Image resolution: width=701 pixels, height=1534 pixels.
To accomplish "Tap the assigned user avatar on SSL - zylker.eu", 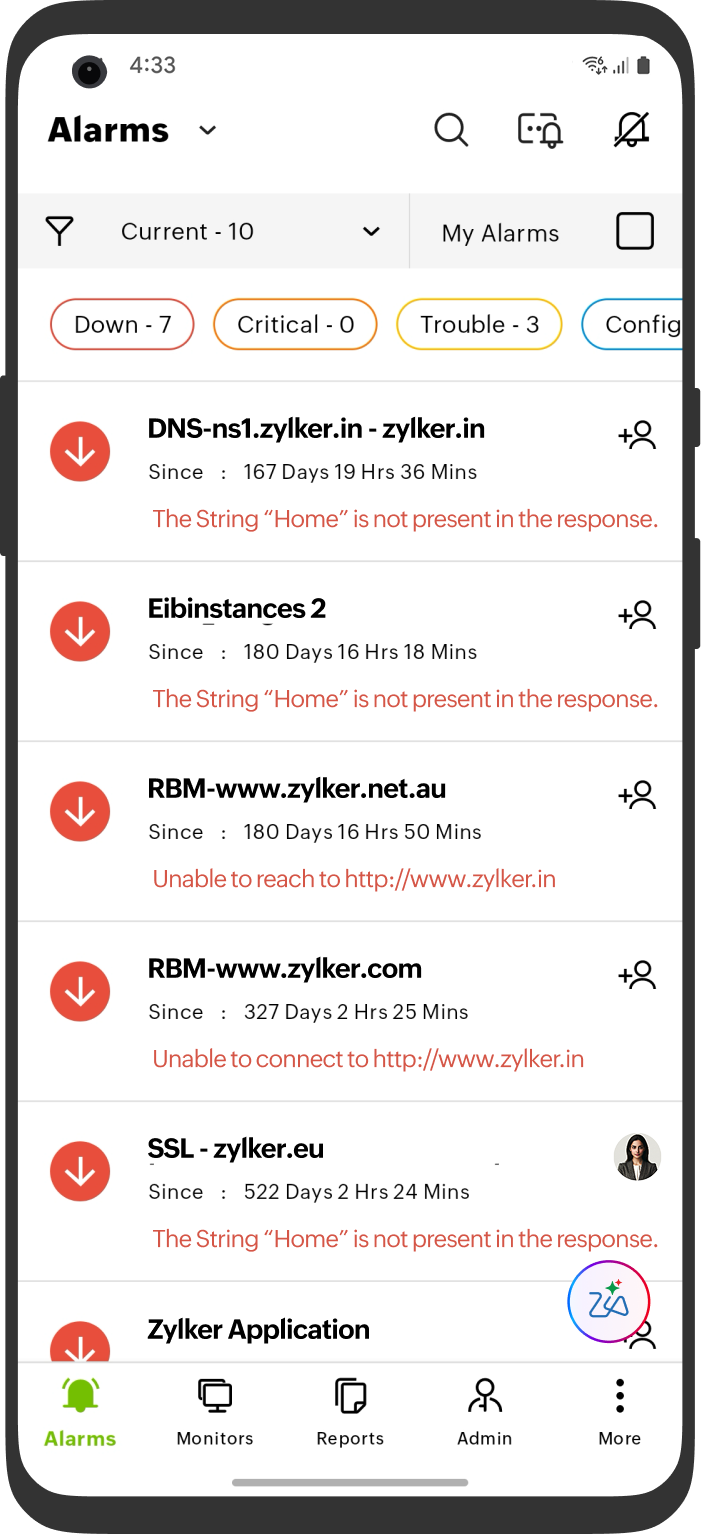I will pos(637,1157).
